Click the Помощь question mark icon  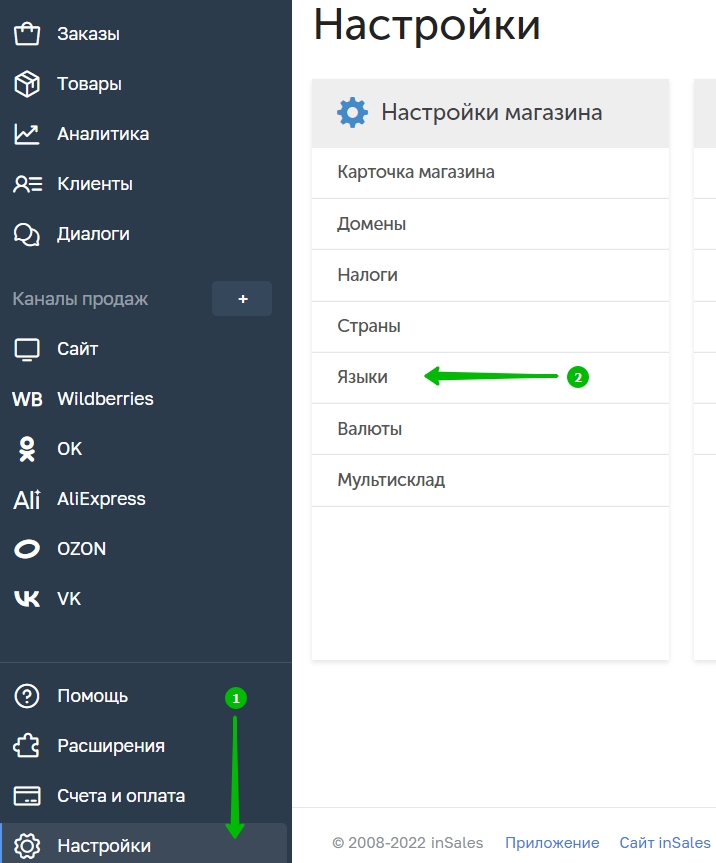[x=27, y=696]
